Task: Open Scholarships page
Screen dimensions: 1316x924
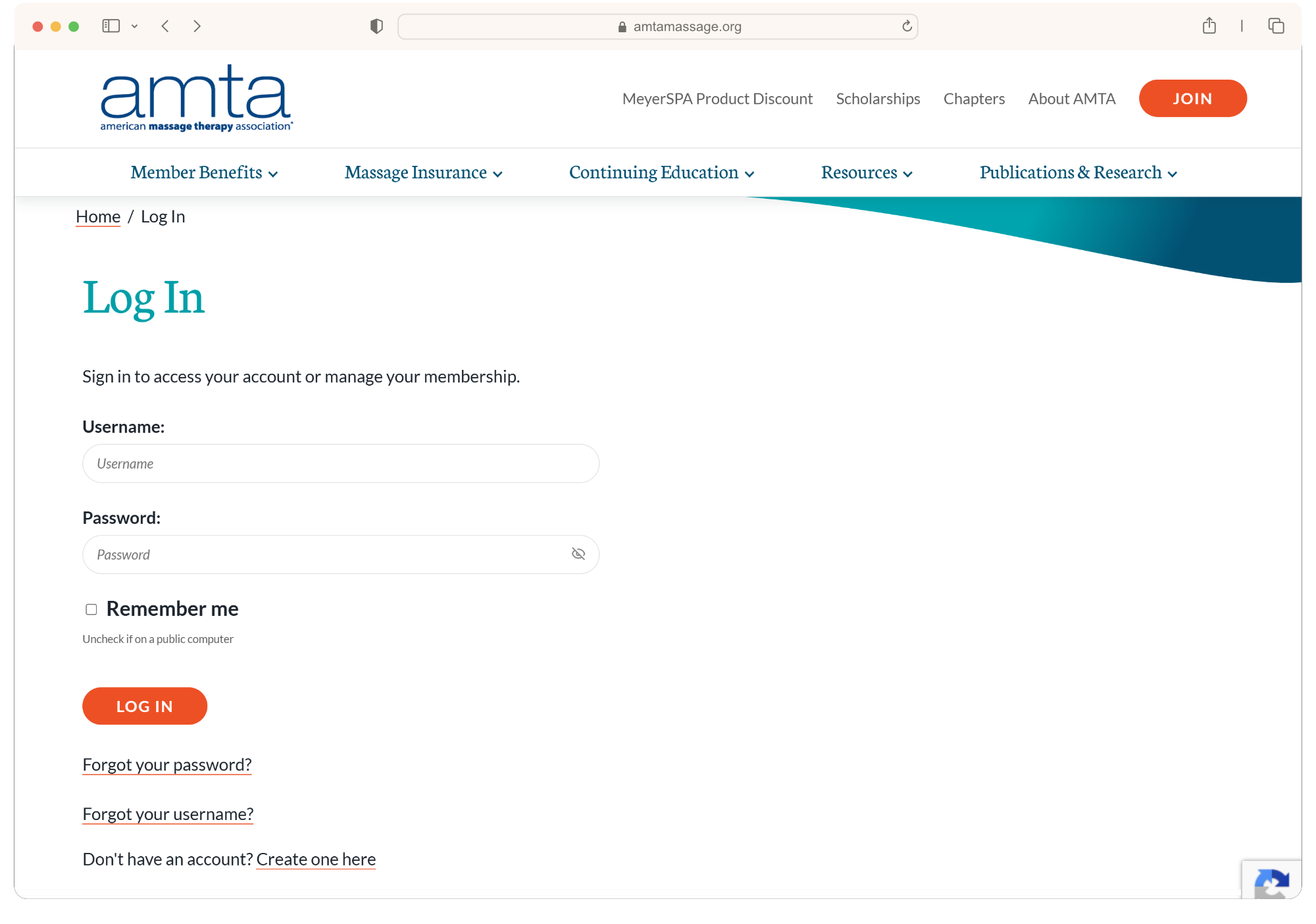Action: (x=878, y=99)
